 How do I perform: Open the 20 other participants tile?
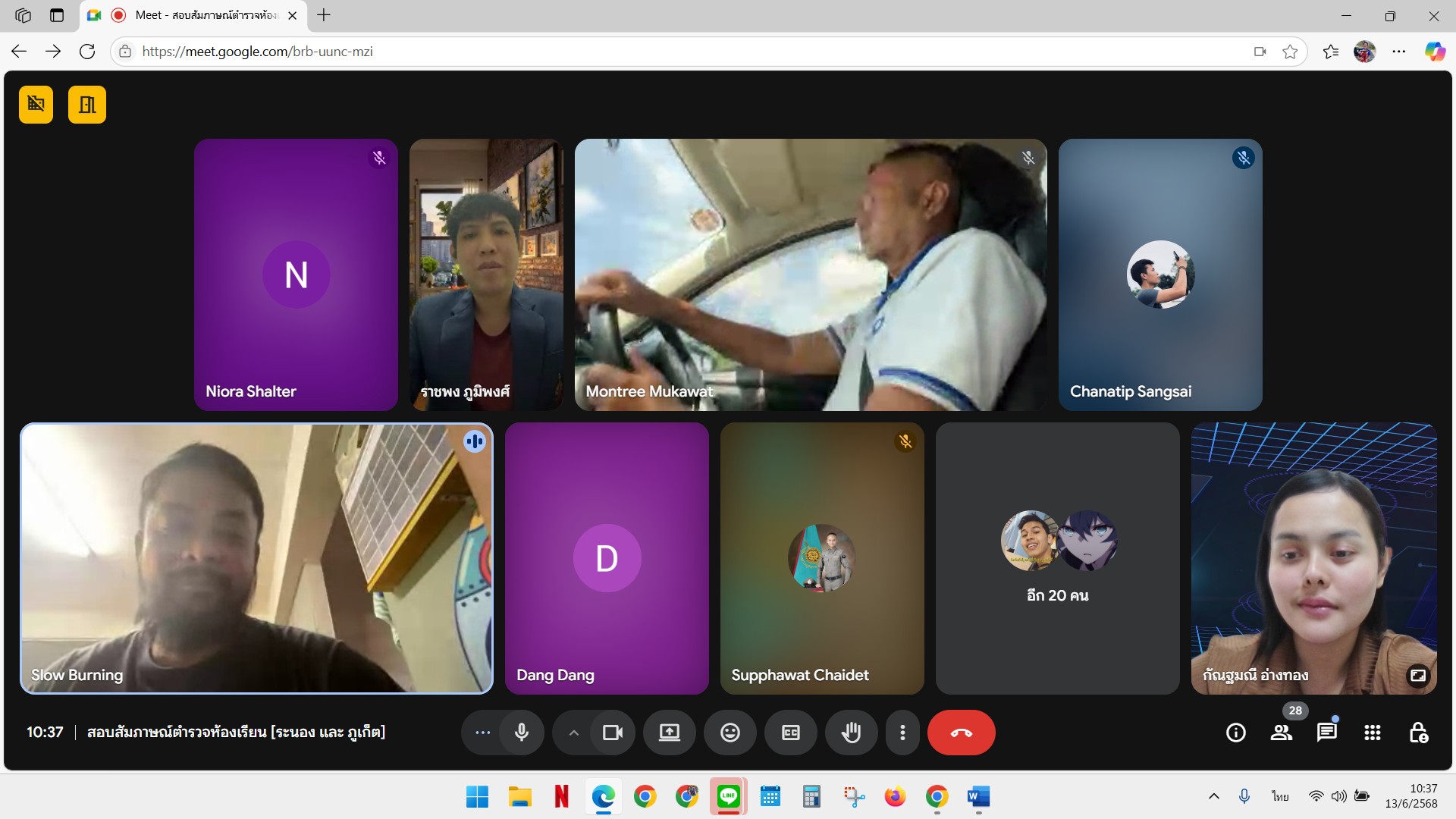pyautogui.click(x=1057, y=558)
